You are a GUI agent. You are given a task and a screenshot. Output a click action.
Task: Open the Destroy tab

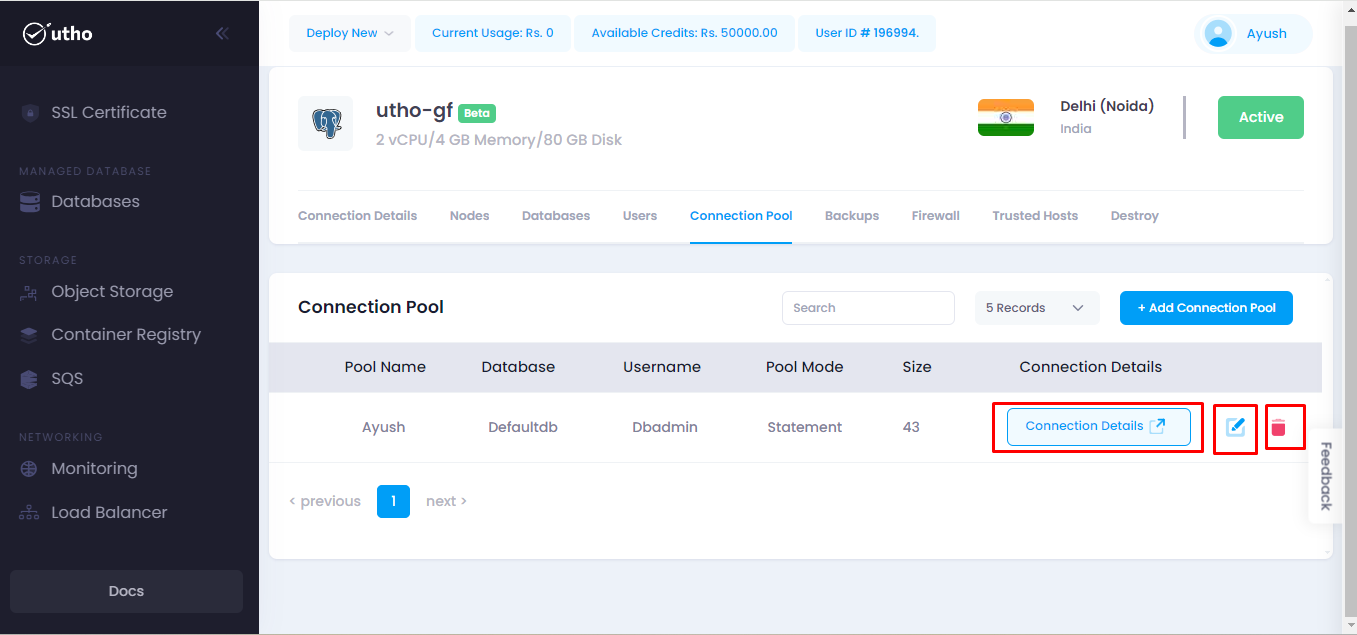coord(1135,216)
